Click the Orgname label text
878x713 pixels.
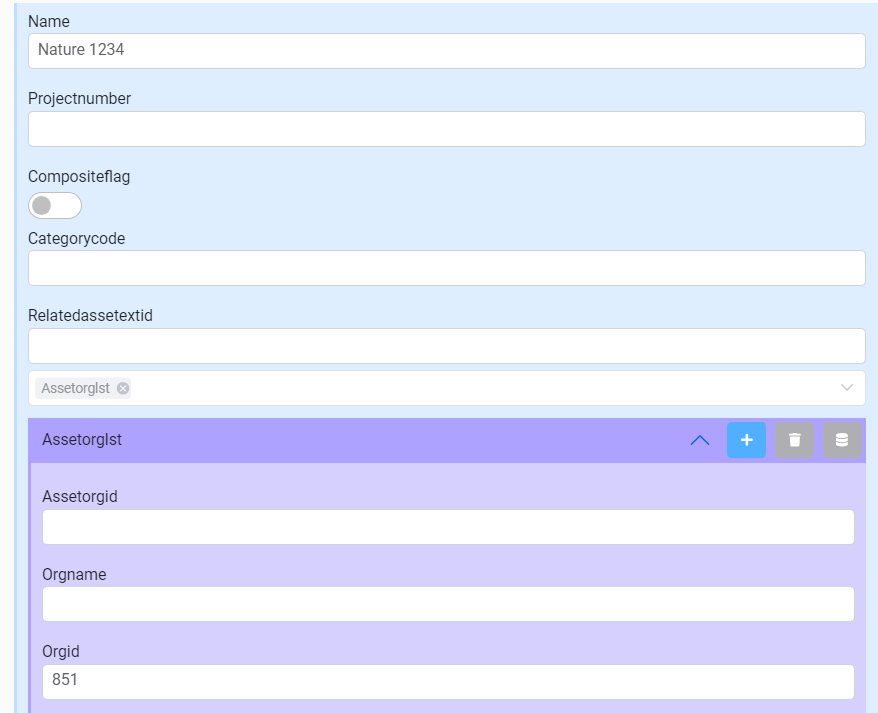(74, 575)
